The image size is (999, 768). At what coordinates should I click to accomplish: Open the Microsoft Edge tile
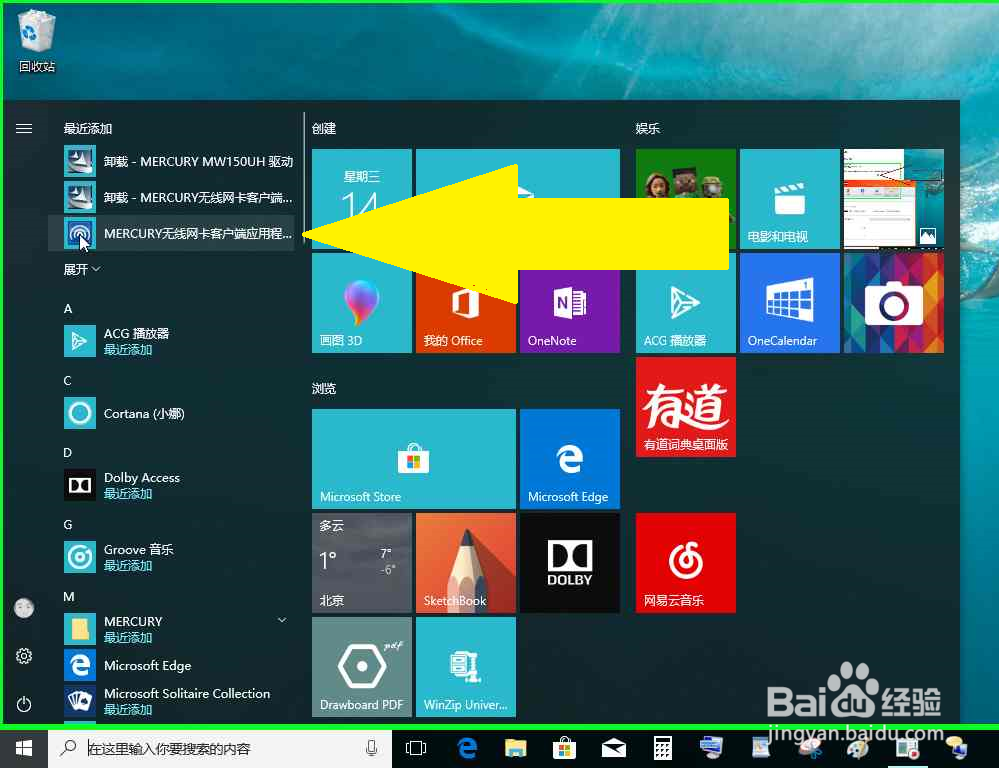point(570,459)
